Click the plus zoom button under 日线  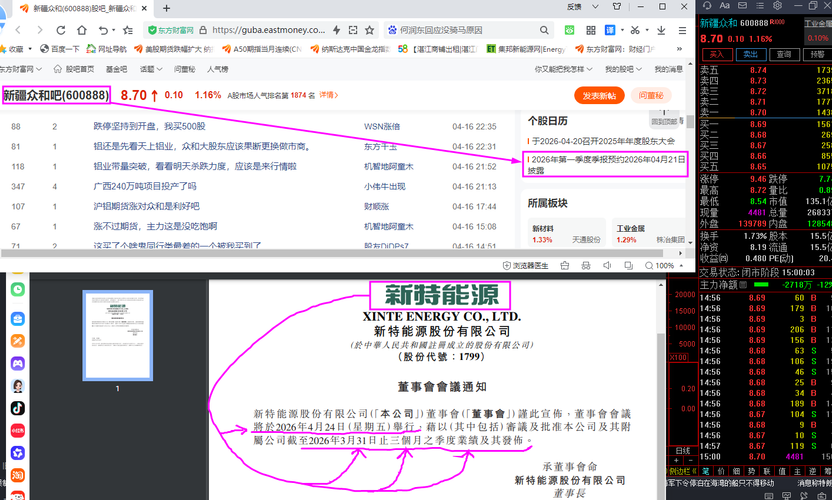677,460
